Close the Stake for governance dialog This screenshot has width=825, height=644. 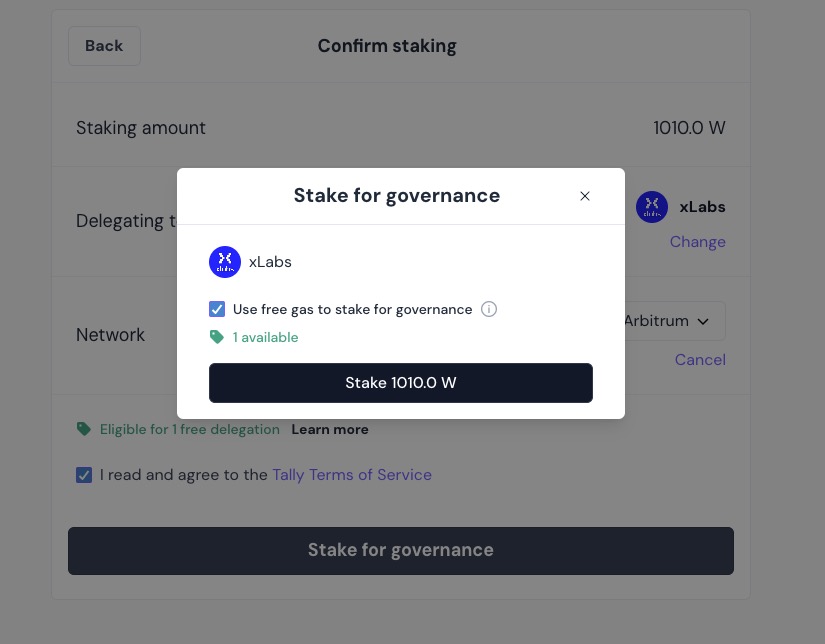pos(585,196)
